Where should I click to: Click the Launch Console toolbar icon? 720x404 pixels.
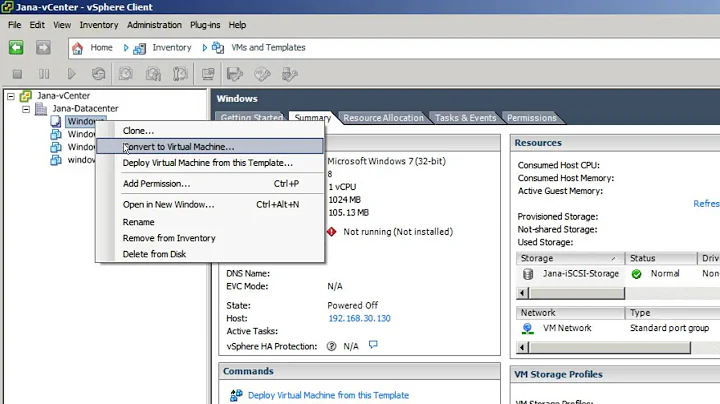[208, 74]
